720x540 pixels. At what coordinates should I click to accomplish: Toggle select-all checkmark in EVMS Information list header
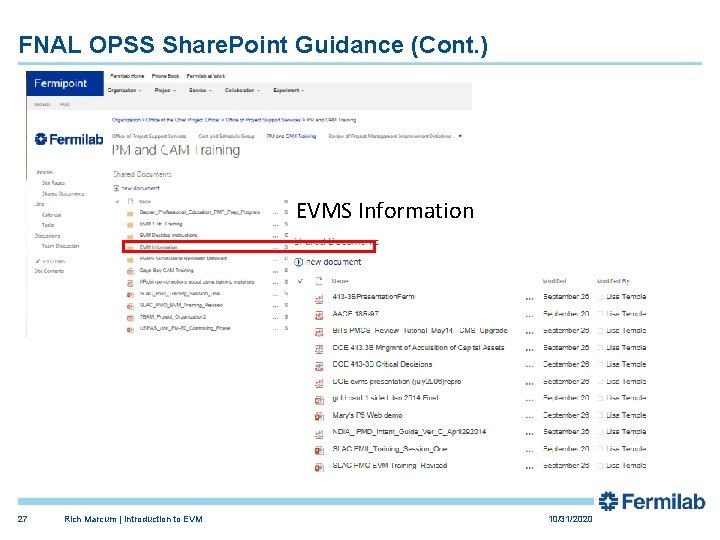click(300, 281)
